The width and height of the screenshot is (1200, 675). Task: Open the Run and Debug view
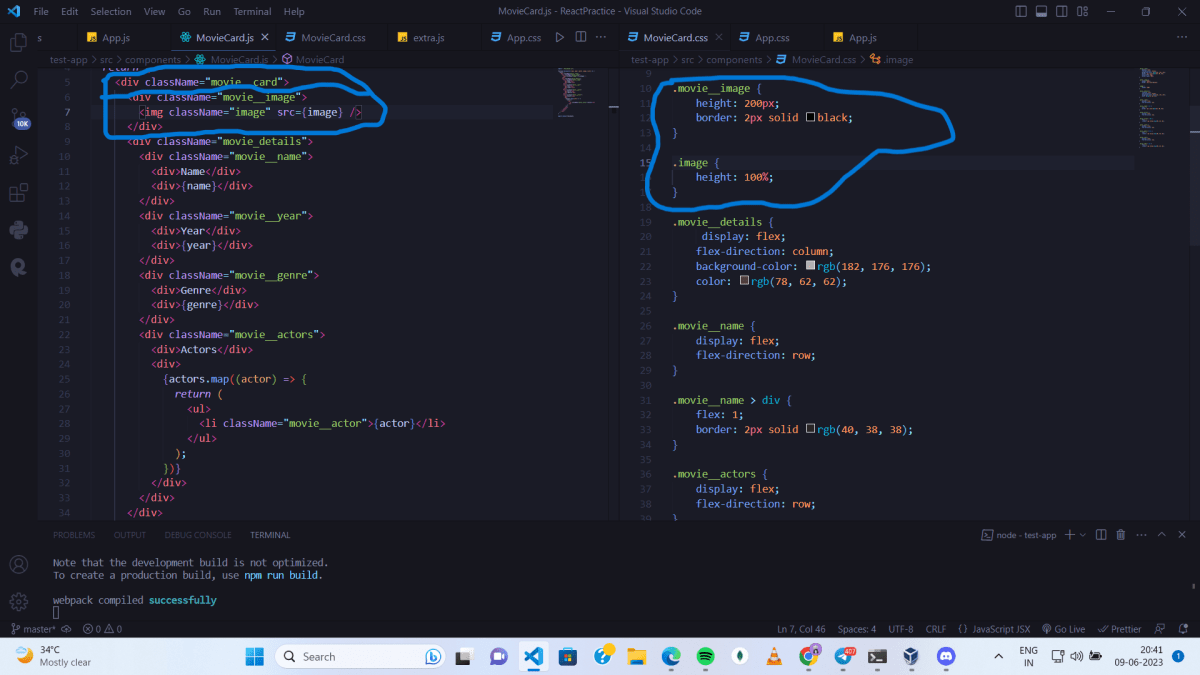[18, 155]
